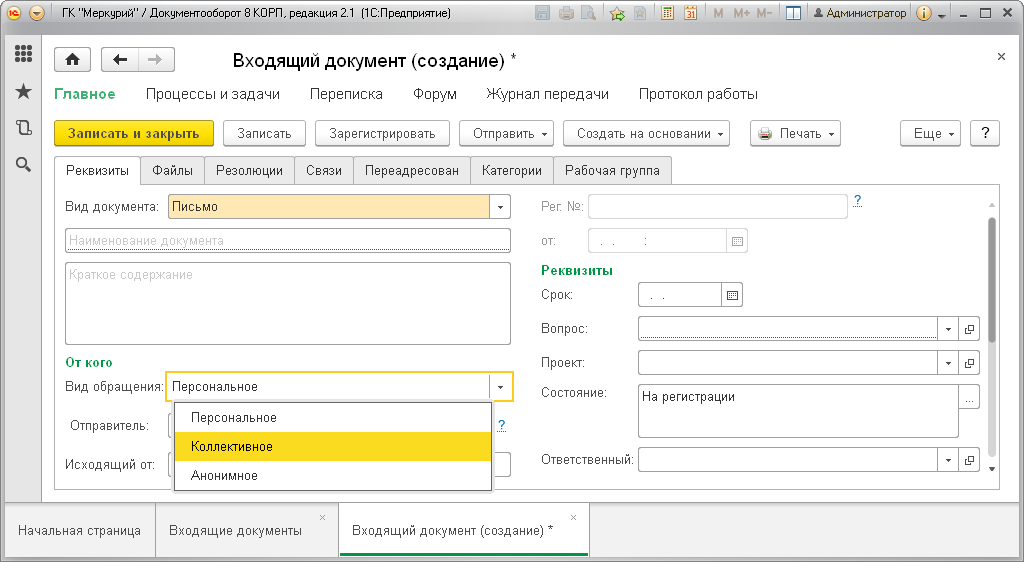This screenshot has width=1024, height=562.
Task: Open the main menu orange dropdown arrow
Action: [x=37, y=13]
